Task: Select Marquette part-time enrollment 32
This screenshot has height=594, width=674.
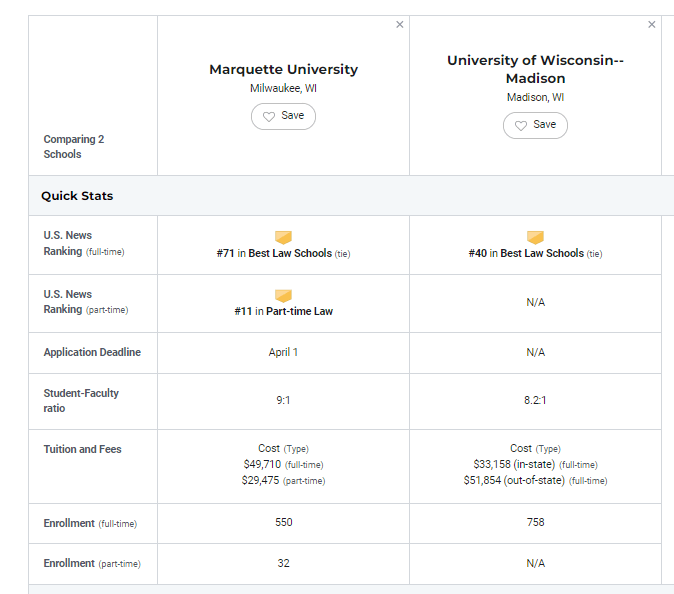Action: pyautogui.click(x=283, y=563)
